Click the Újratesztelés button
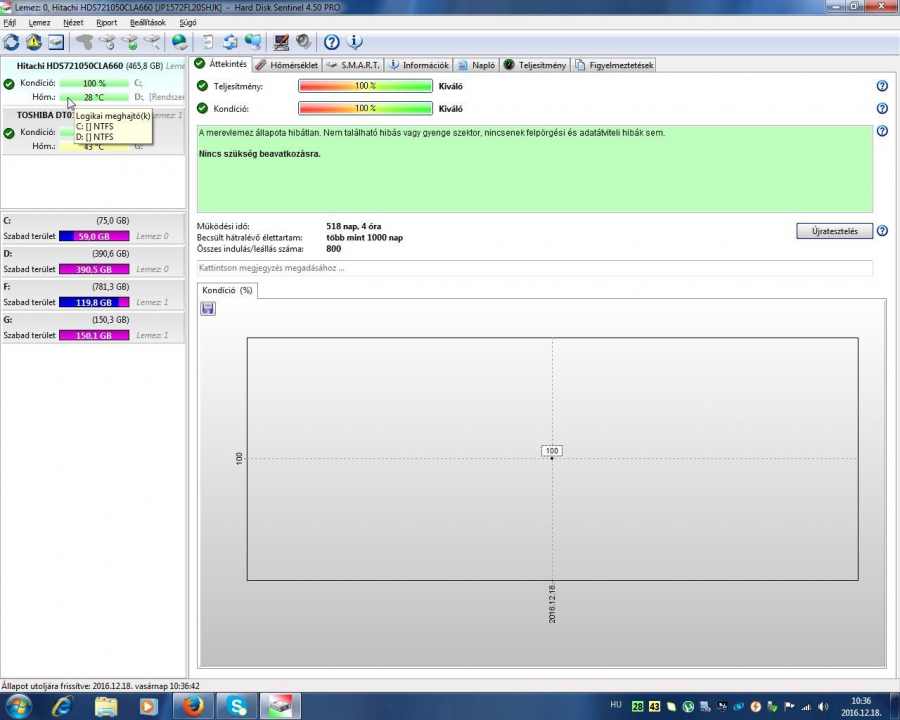Image resolution: width=900 pixels, height=720 pixels. pos(835,231)
